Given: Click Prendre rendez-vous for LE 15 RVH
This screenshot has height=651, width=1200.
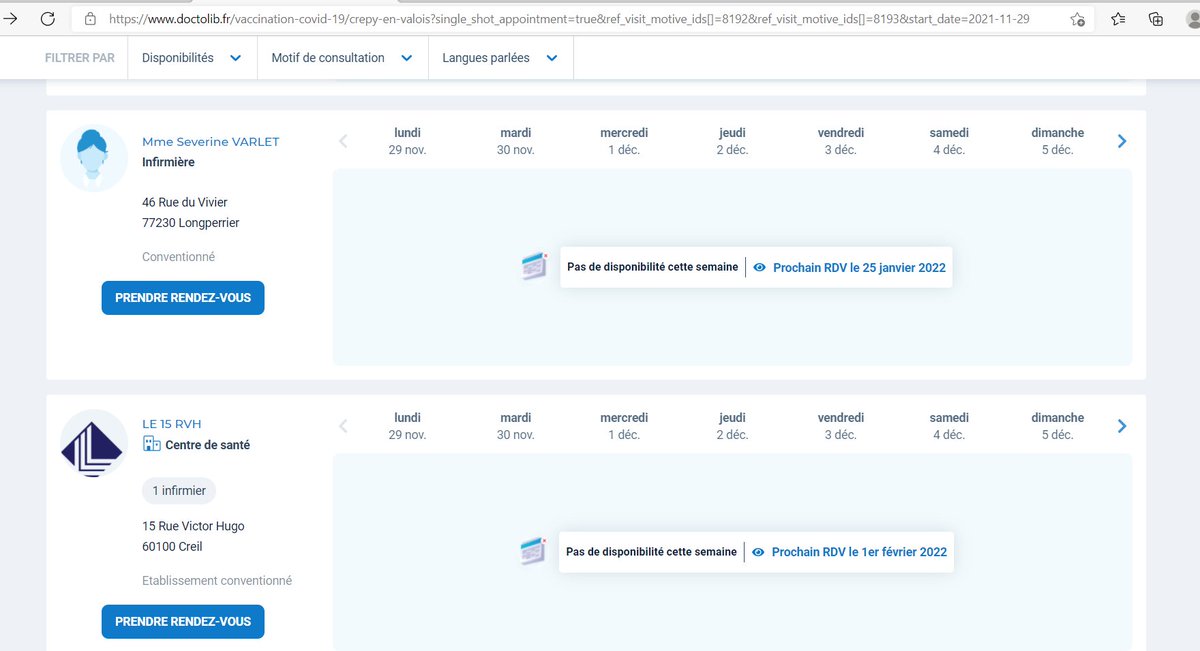Looking at the screenshot, I should click(x=183, y=621).
